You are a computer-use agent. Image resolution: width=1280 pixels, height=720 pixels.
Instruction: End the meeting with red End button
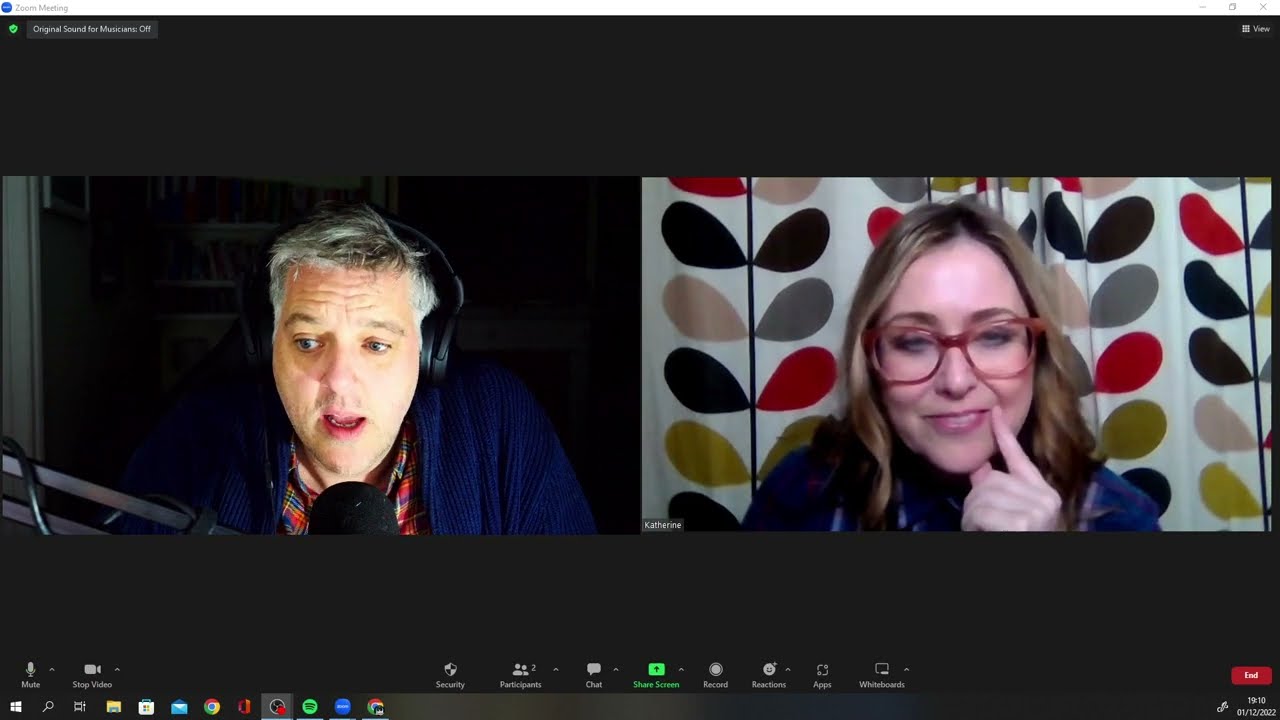[x=1251, y=675]
